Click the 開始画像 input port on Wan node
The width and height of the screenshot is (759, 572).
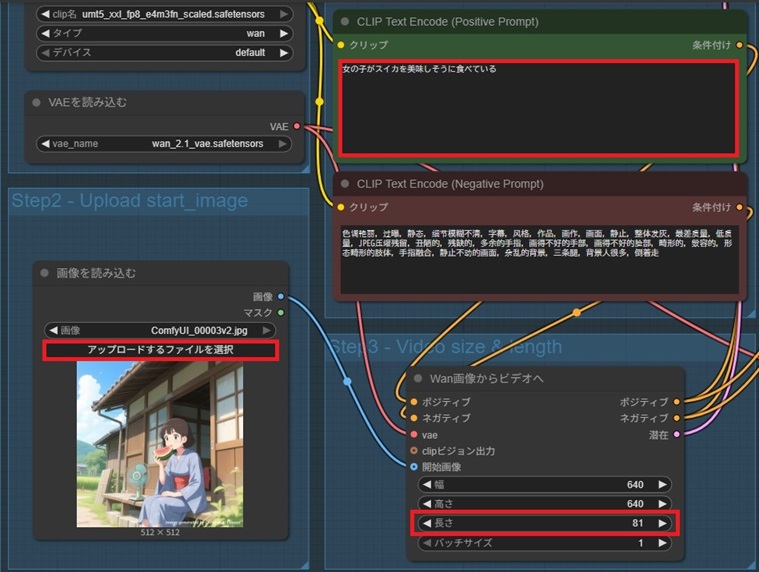coord(413,466)
